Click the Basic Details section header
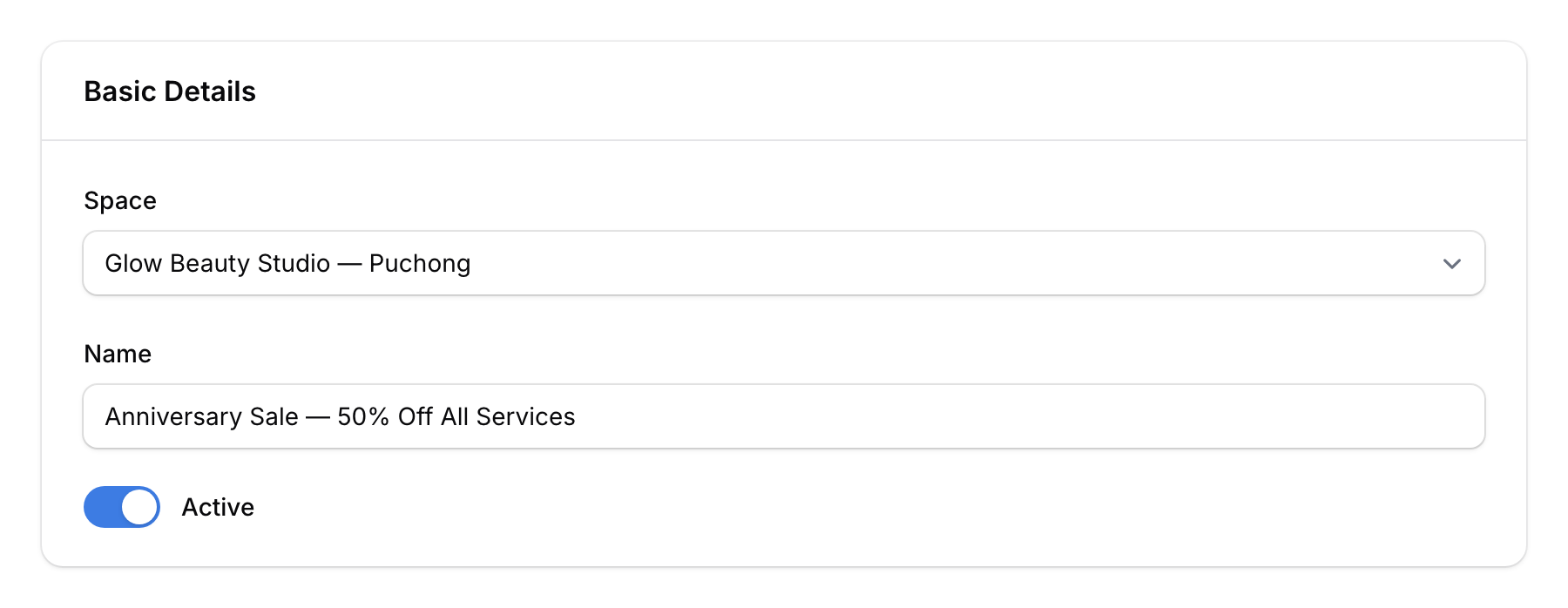This screenshot has width=1568, height=608. tap(170, 91)
